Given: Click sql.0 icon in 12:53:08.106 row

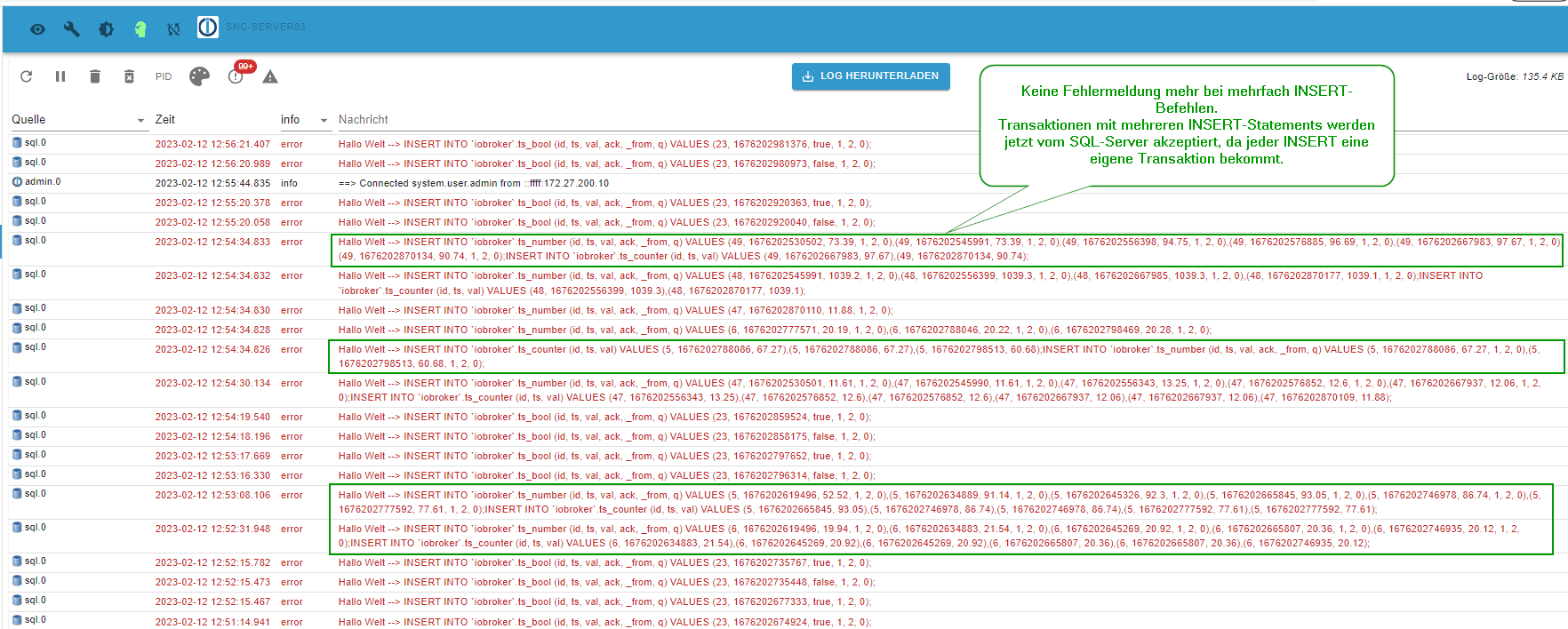Looking at the screenshot, I should pyautogui.click(x=17, y=494).
